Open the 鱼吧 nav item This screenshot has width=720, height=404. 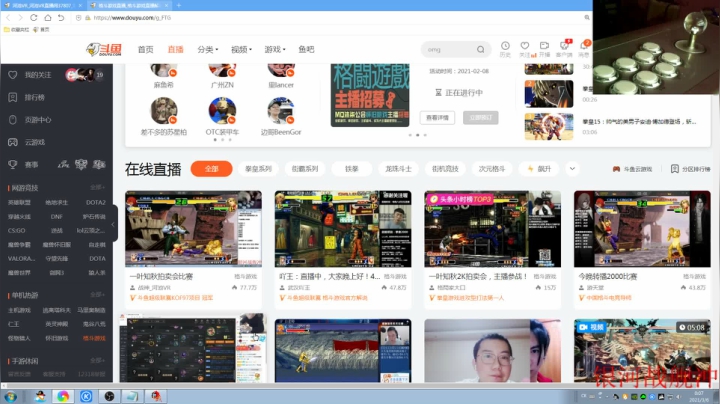306,49
